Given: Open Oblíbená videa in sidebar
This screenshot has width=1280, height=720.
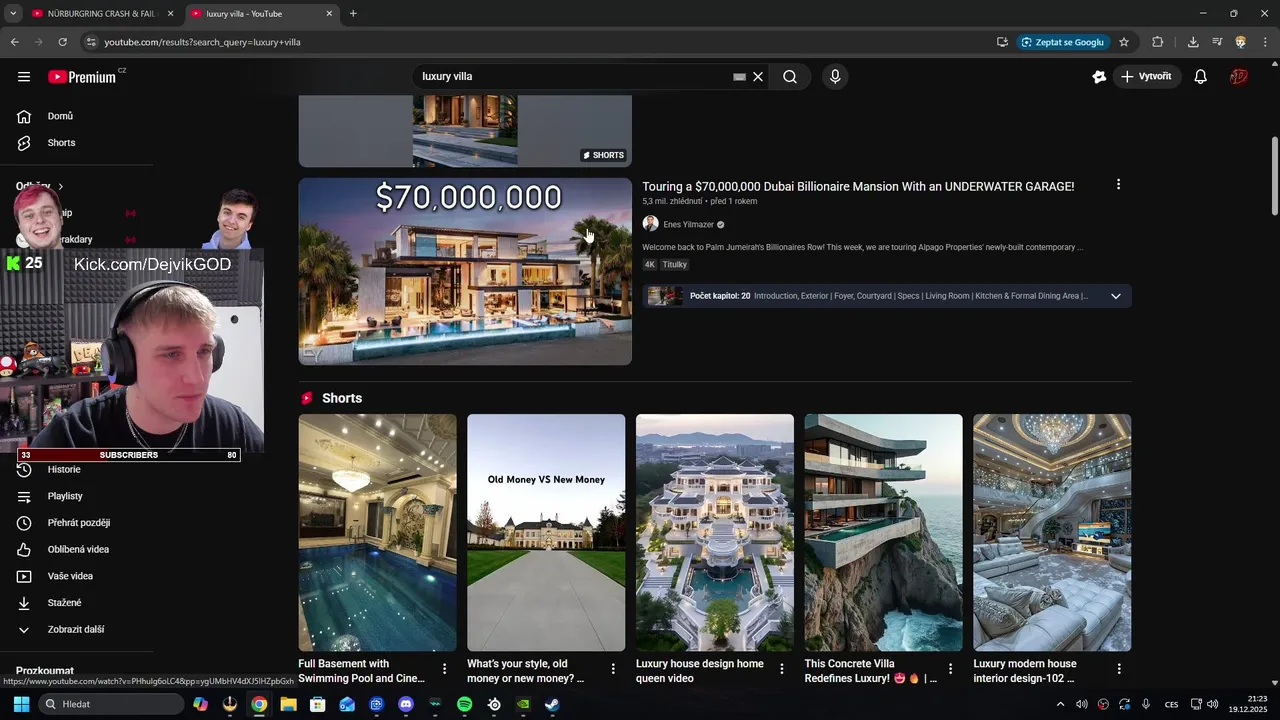Looking at the screenshot, I should 76,549.
